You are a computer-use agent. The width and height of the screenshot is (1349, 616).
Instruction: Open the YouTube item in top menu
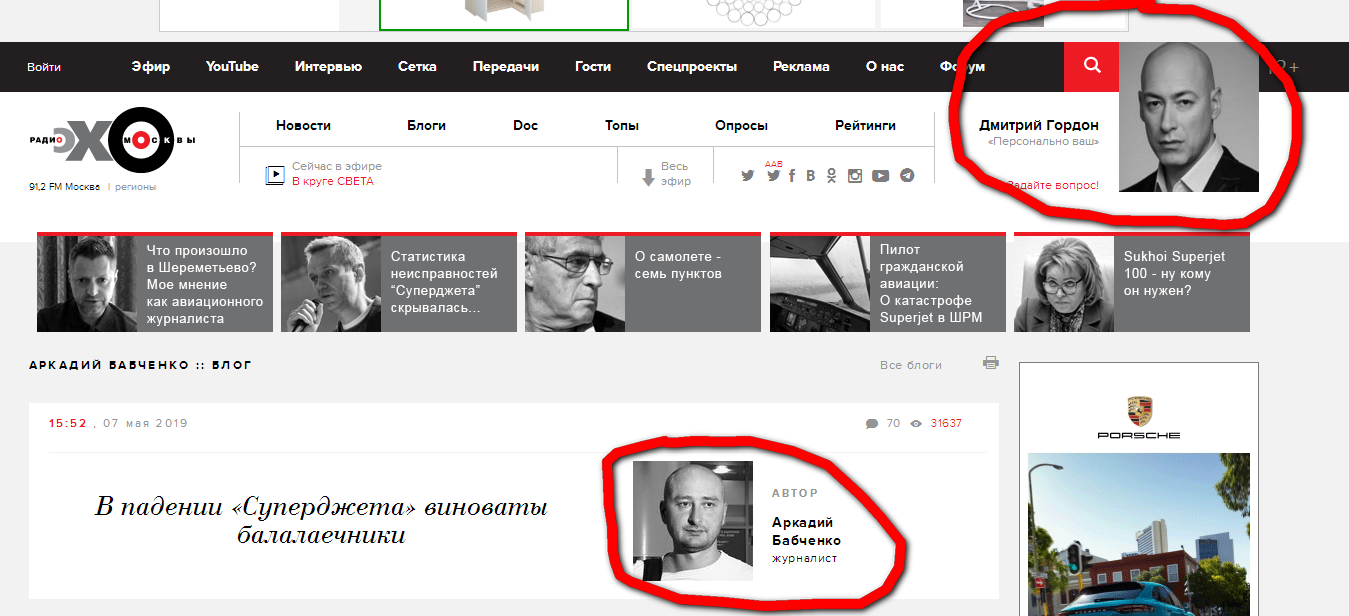(232, 67)
